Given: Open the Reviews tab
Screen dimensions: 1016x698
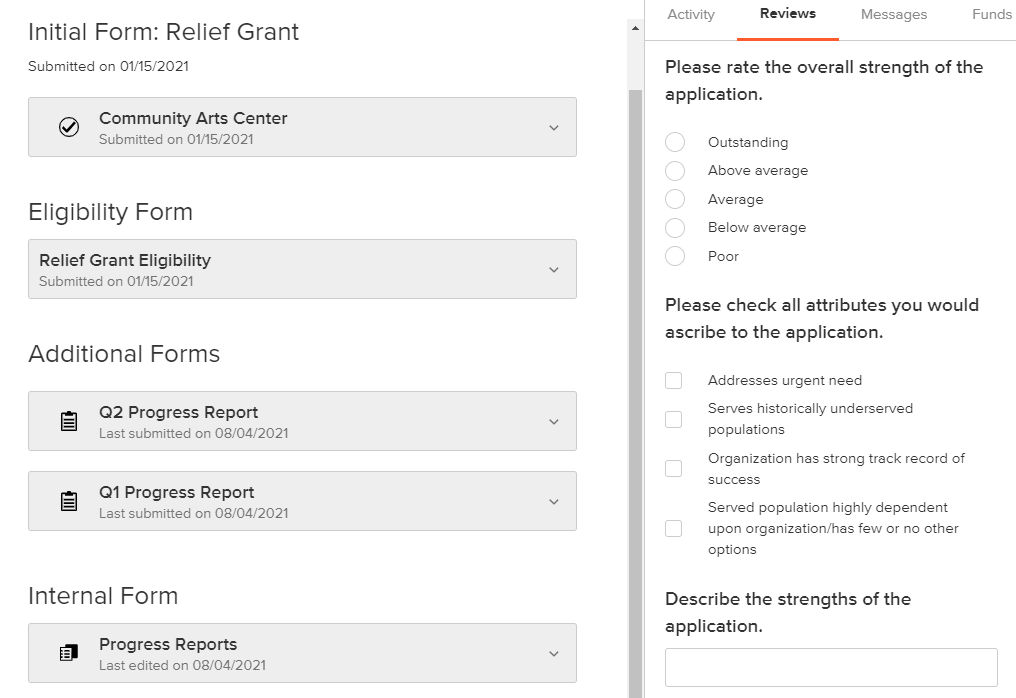Looking at the screenshot, I should click(x=787, y=14).
